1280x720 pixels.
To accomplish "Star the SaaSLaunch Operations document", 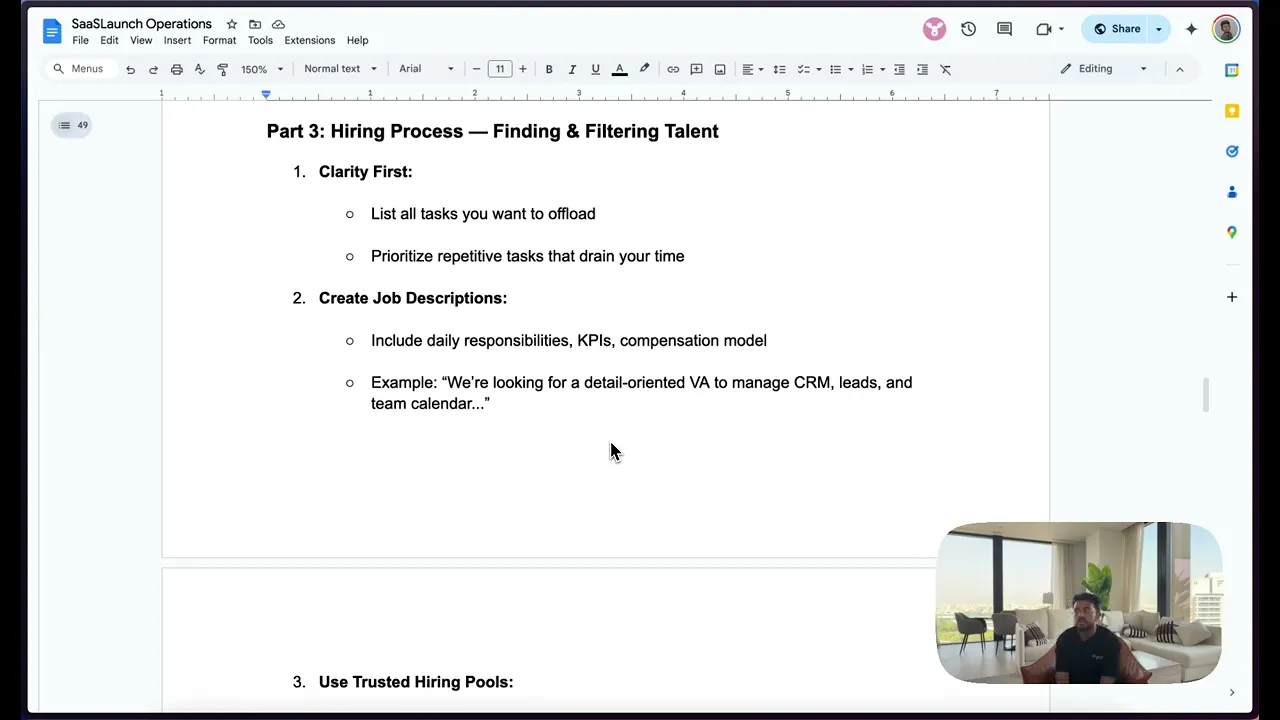I will point(231,24).
